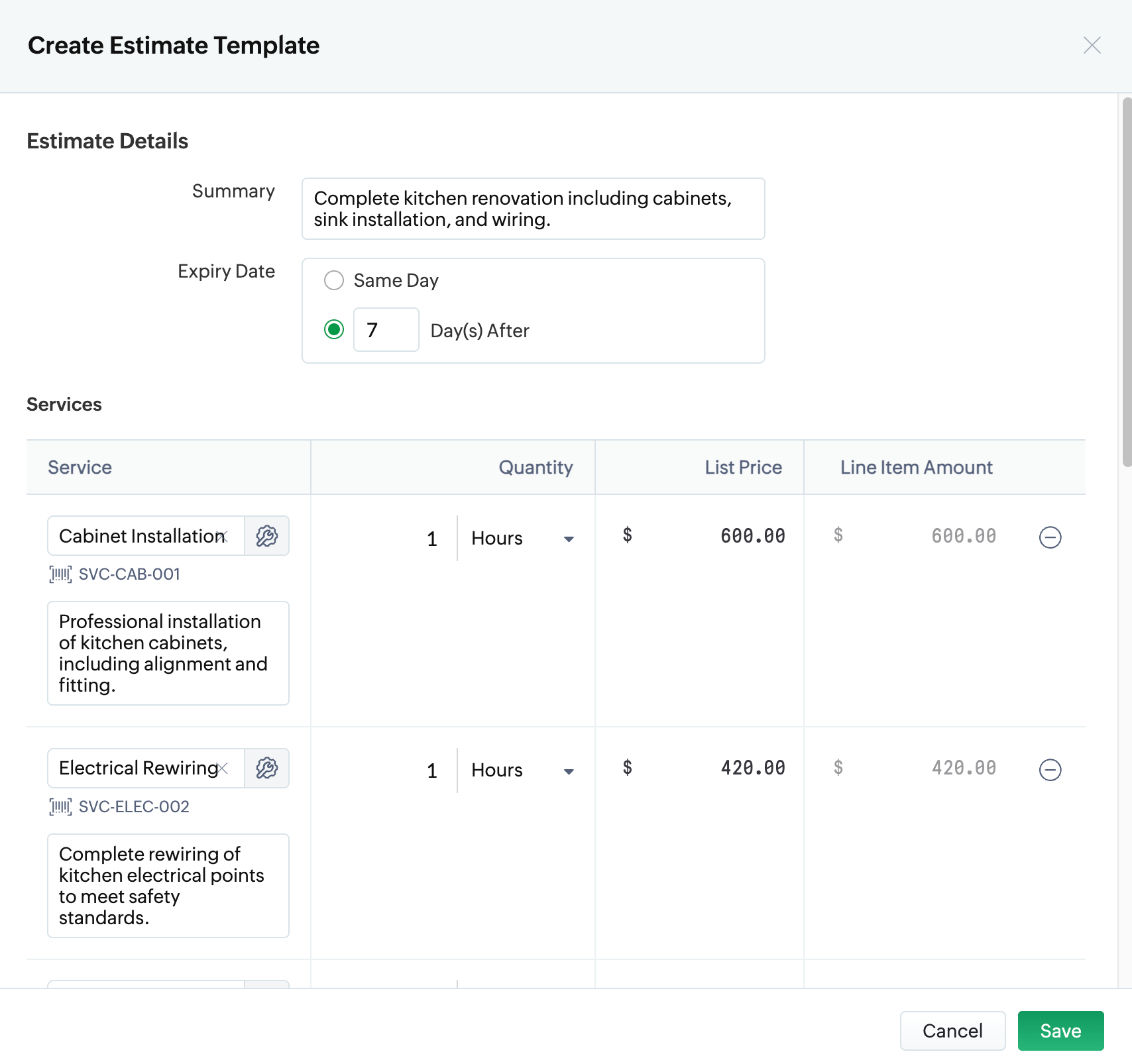Open service picker icon for Cabinet Installation
Screen dimensions: 1132x1064
click(x=266, y=536)
